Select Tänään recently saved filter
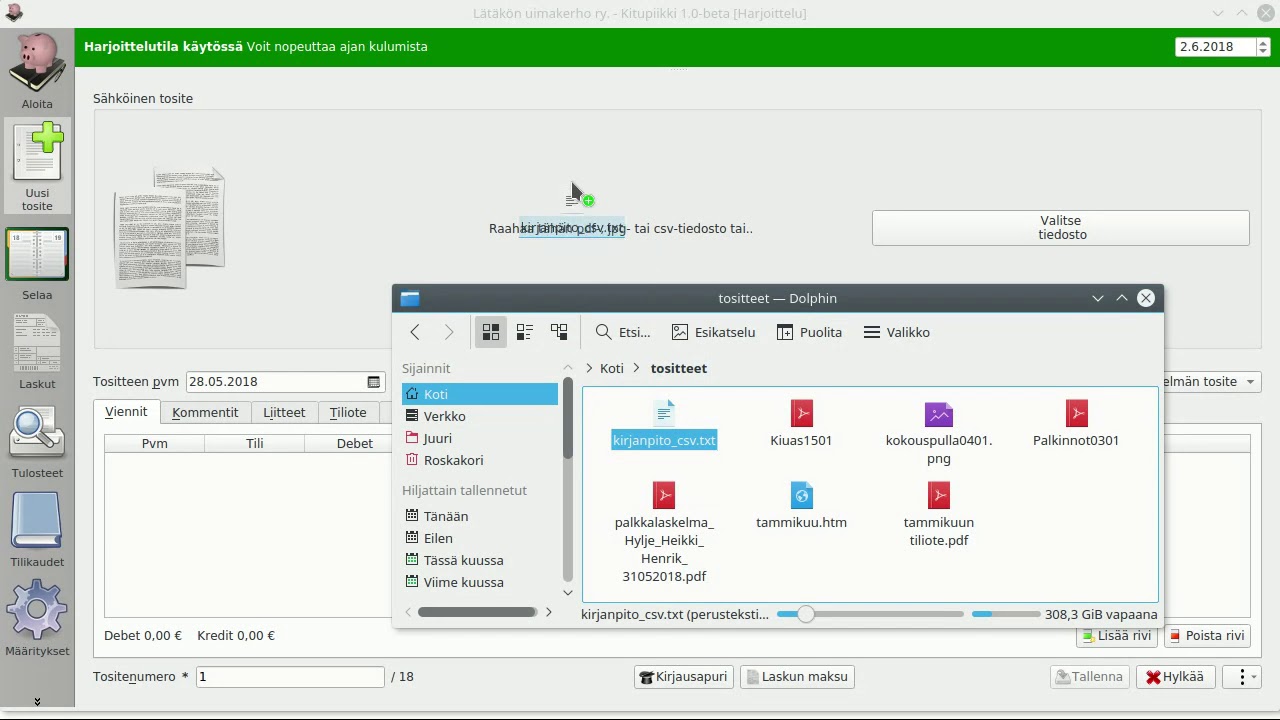This screenshot has width=1280, height=720. tap(480, 516)
